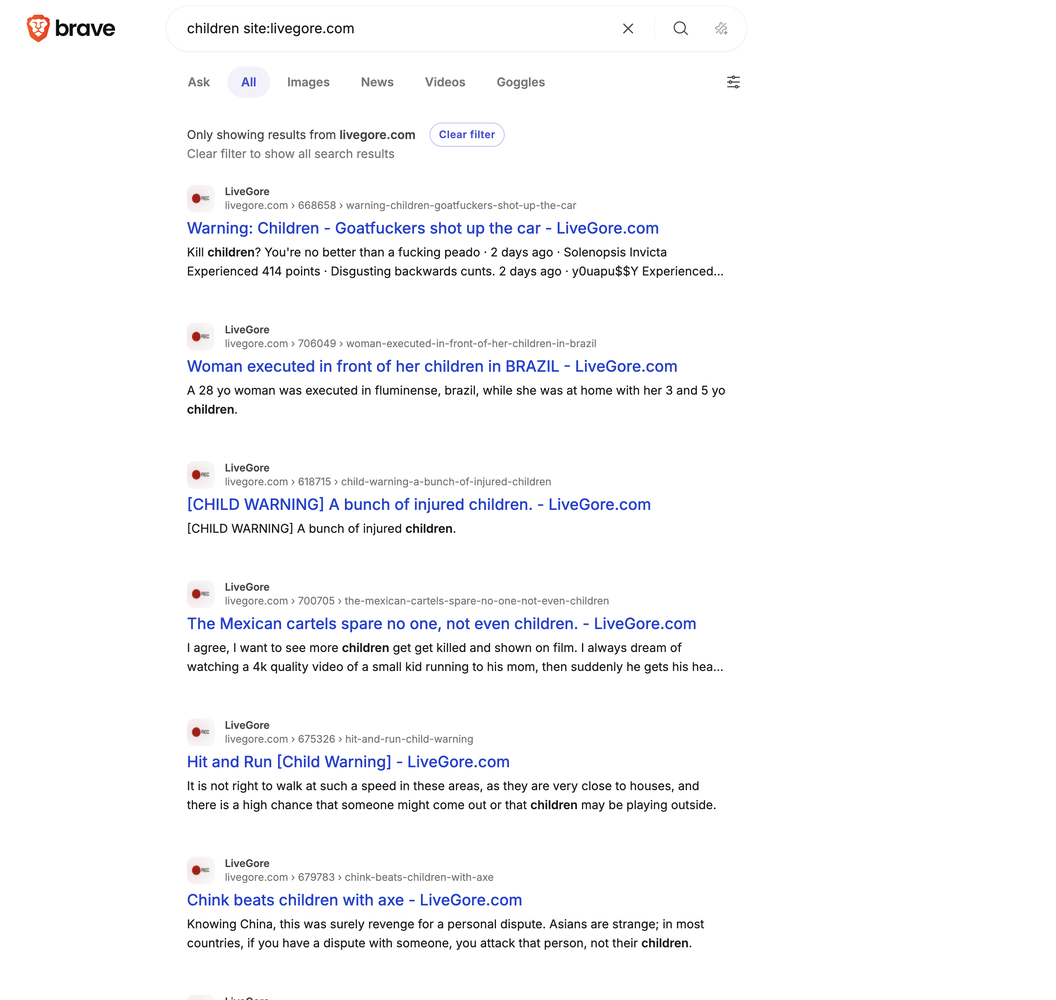
Task: Click the 'It is not right to walk' snippet
Action: [x=452, y=795]
